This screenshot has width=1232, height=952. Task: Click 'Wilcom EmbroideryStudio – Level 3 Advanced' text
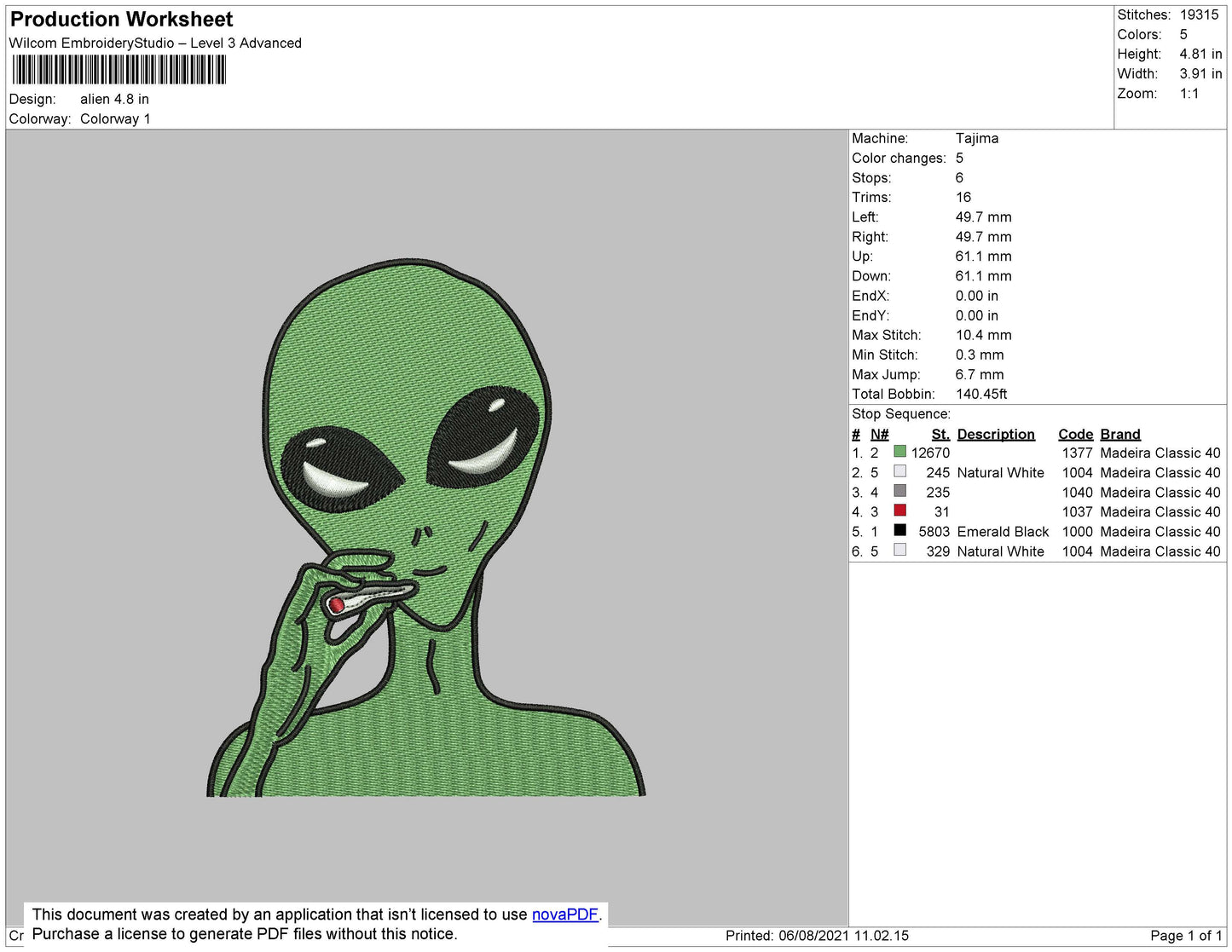click(155, 43)
